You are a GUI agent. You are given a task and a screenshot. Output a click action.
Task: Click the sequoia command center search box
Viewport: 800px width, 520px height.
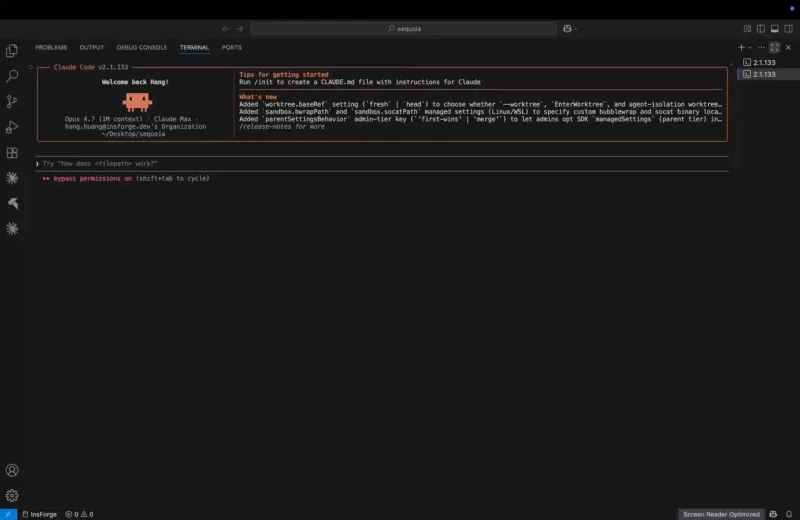click(x=403, y=29)
